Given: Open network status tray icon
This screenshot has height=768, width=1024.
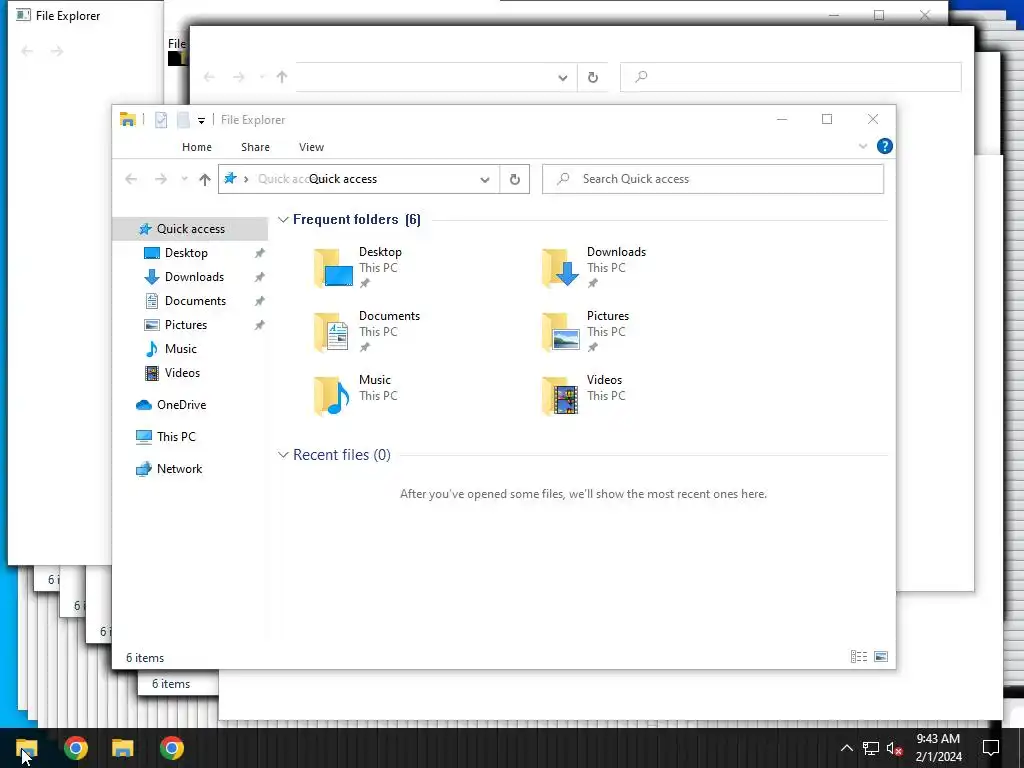Looking at the screenshot, I should pyautogui.click(x=870, y=748).
